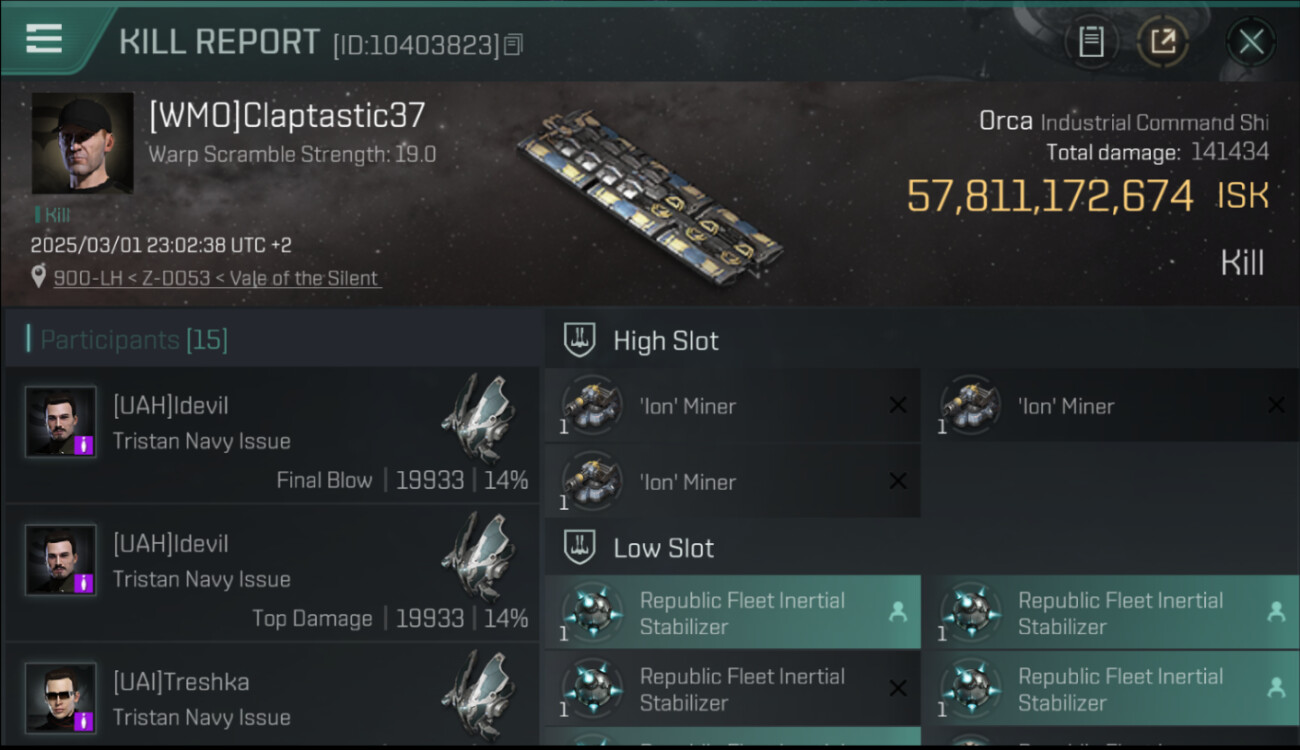The width and height of the screenshot is (1300, 750).
Task: Open the clipboard report icon
Action: [1090, 42]
